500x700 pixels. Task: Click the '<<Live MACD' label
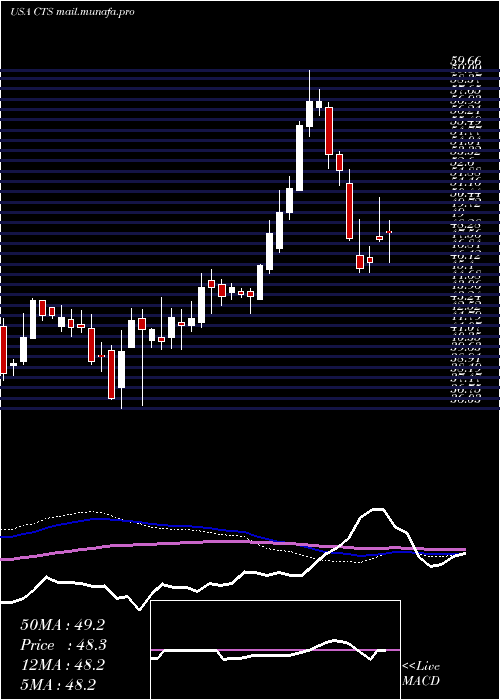[x=421, y=674]
